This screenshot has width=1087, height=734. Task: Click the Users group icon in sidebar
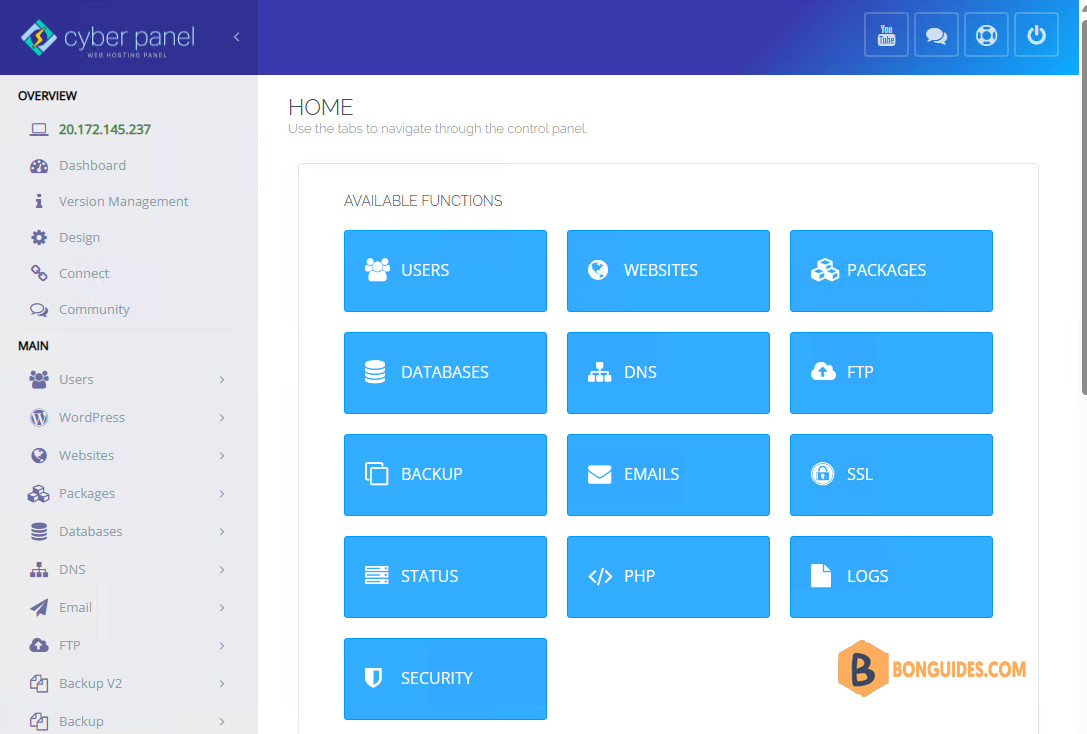tap(39, 379)
